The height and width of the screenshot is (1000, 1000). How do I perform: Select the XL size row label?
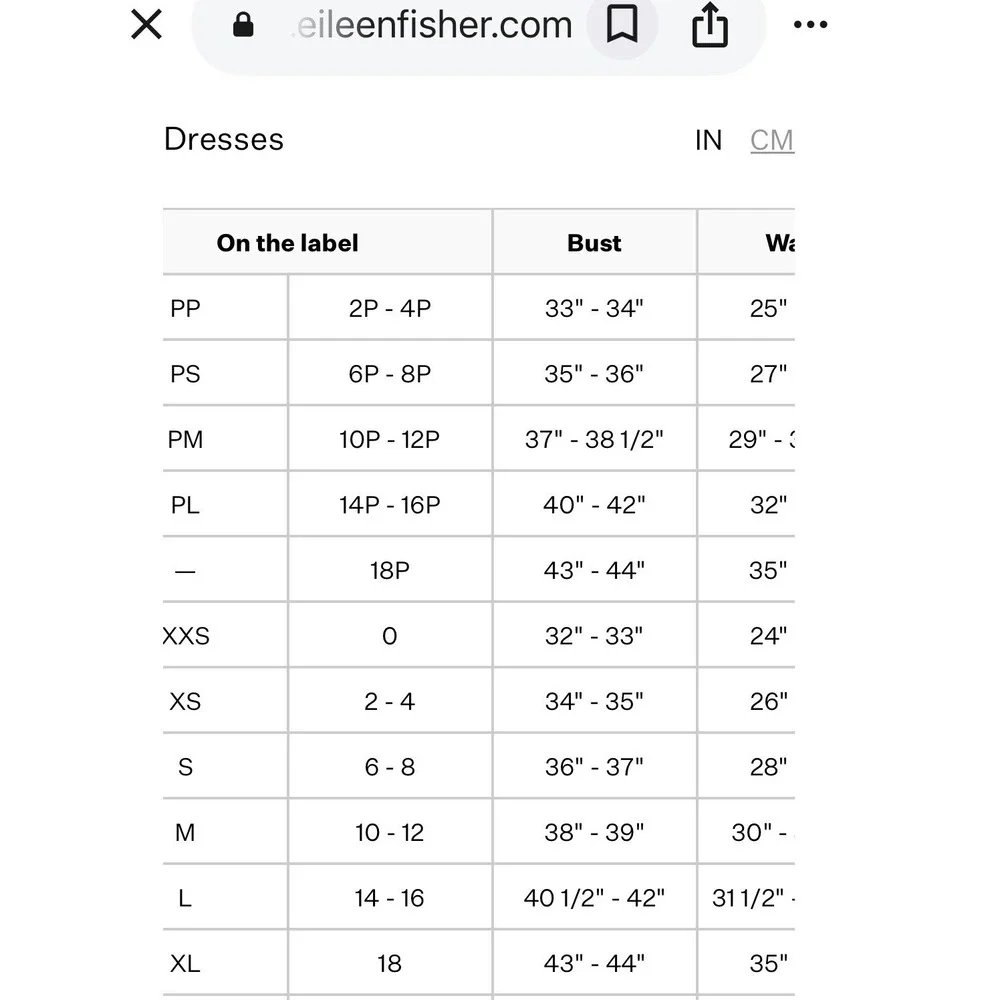(x=185, y=964)
